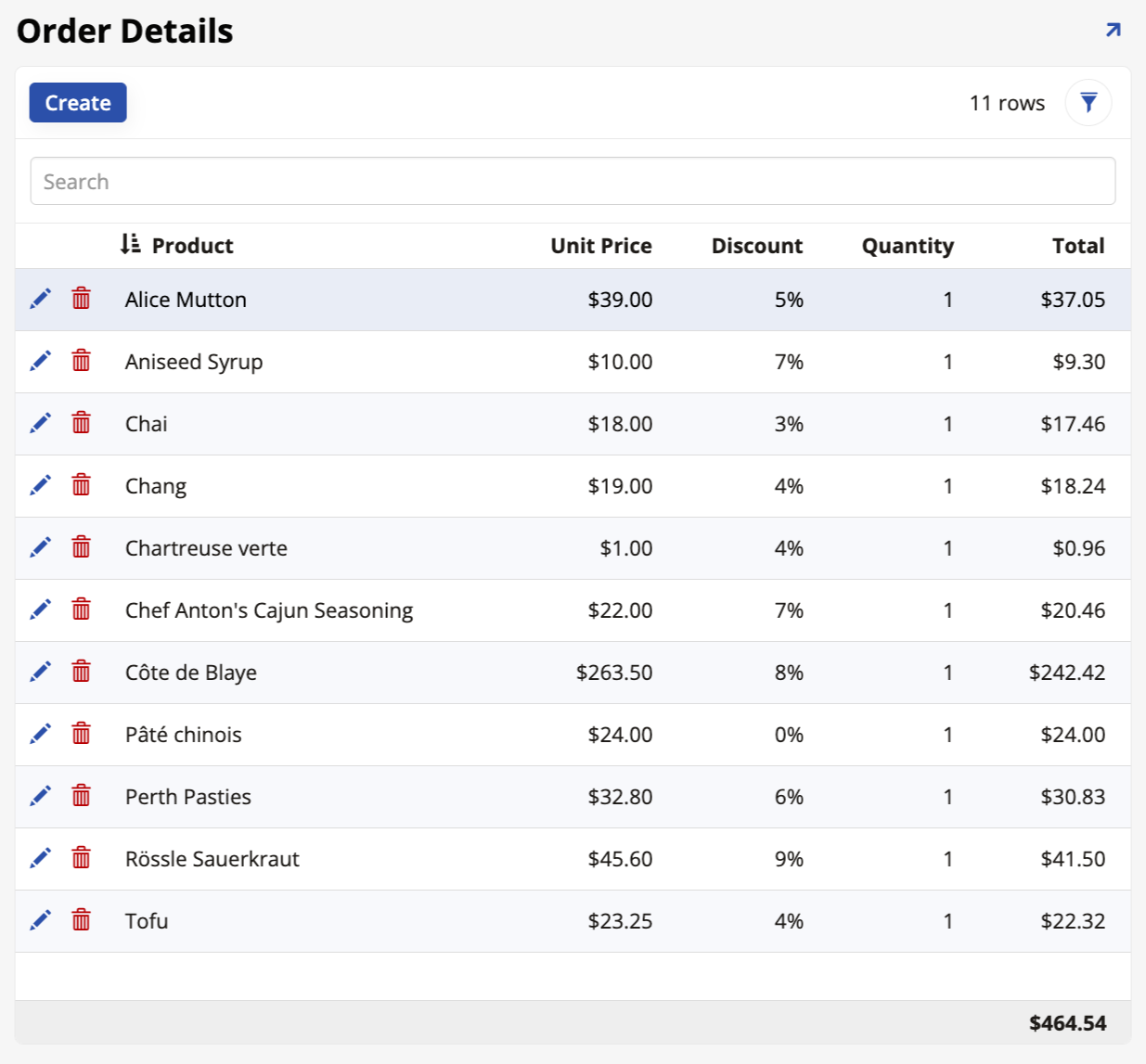
Task: Delete the Aniseed Syrup row
Action: click(81, 361)
